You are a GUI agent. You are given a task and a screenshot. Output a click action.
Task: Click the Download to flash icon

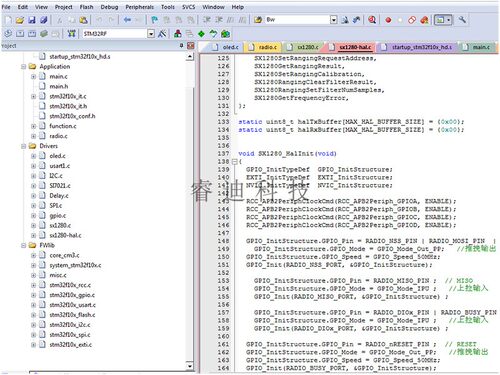coord(71,34)
